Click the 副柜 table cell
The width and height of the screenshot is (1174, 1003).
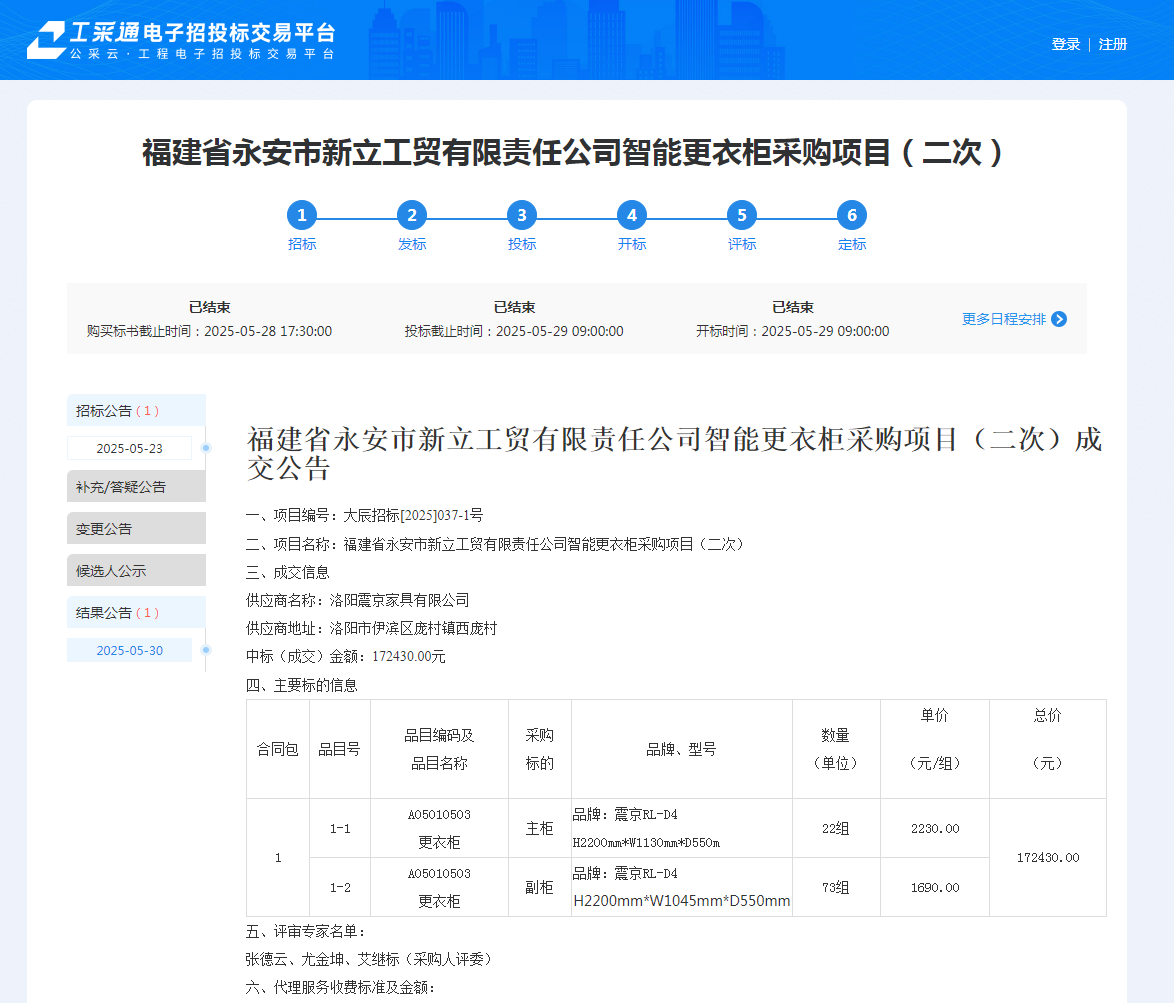(x=539, y=888)
